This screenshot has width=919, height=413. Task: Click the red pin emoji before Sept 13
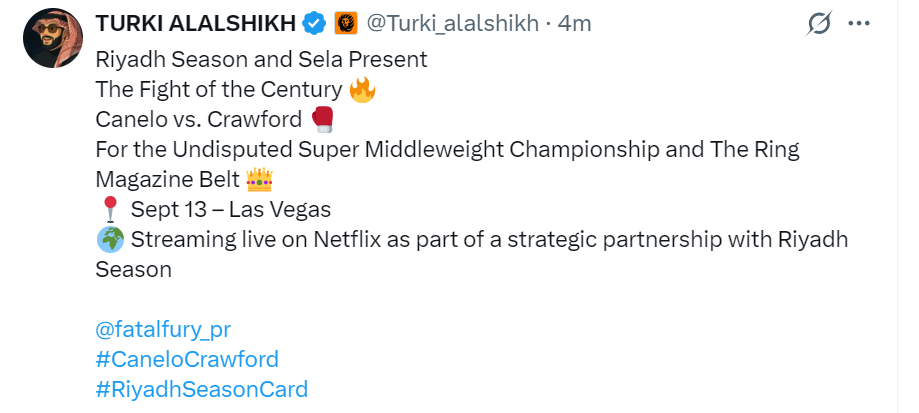[x=110, y=210]
